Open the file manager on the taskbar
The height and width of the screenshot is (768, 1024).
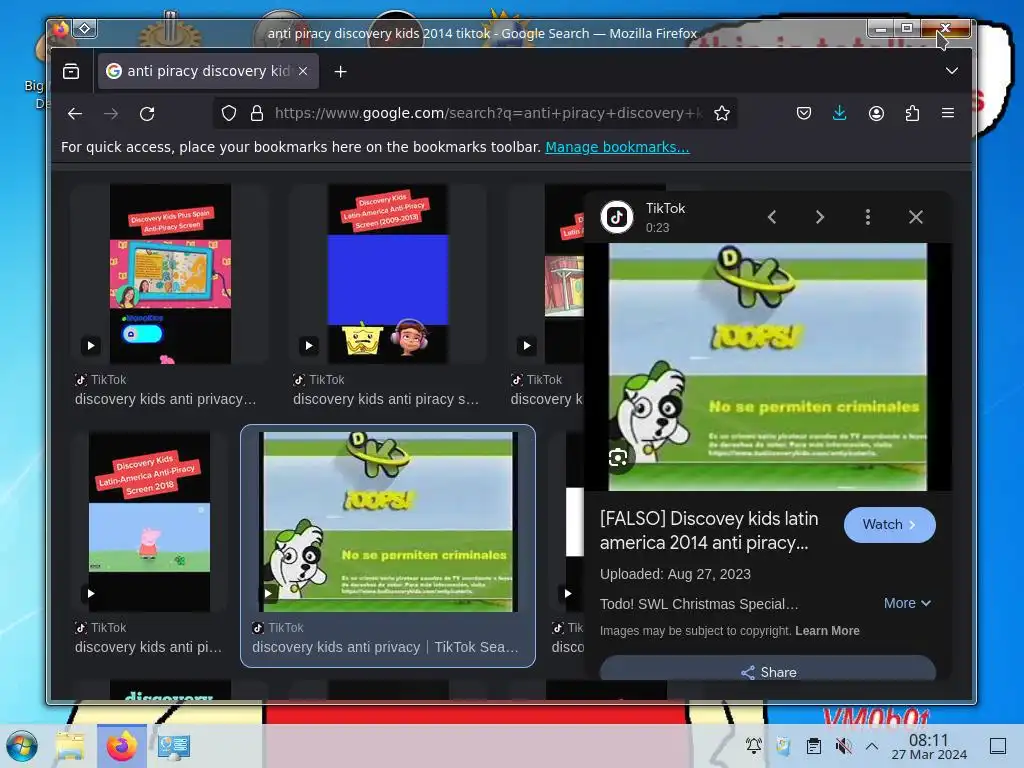[70, 746]
